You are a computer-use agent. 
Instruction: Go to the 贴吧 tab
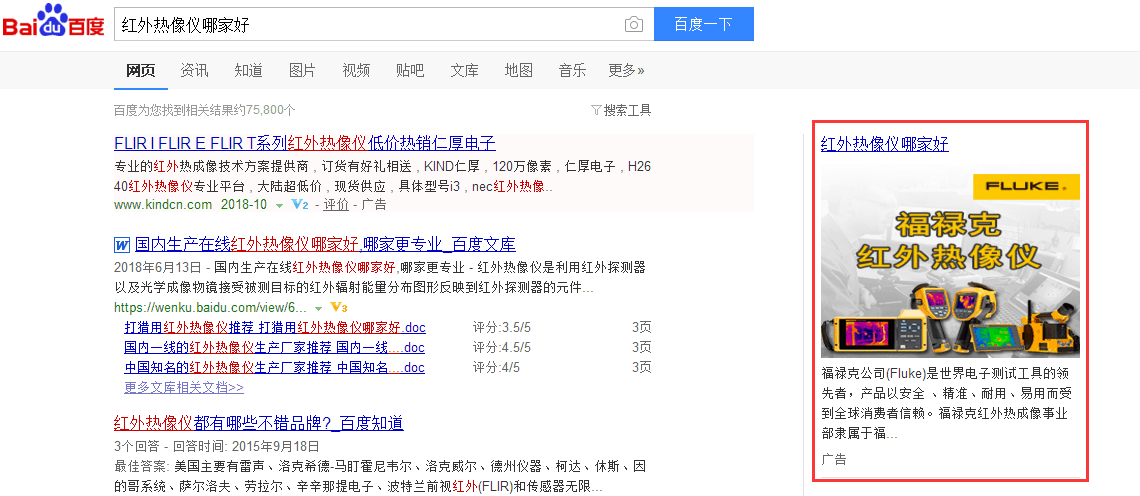pyautogui.click(x=410, y=71)
